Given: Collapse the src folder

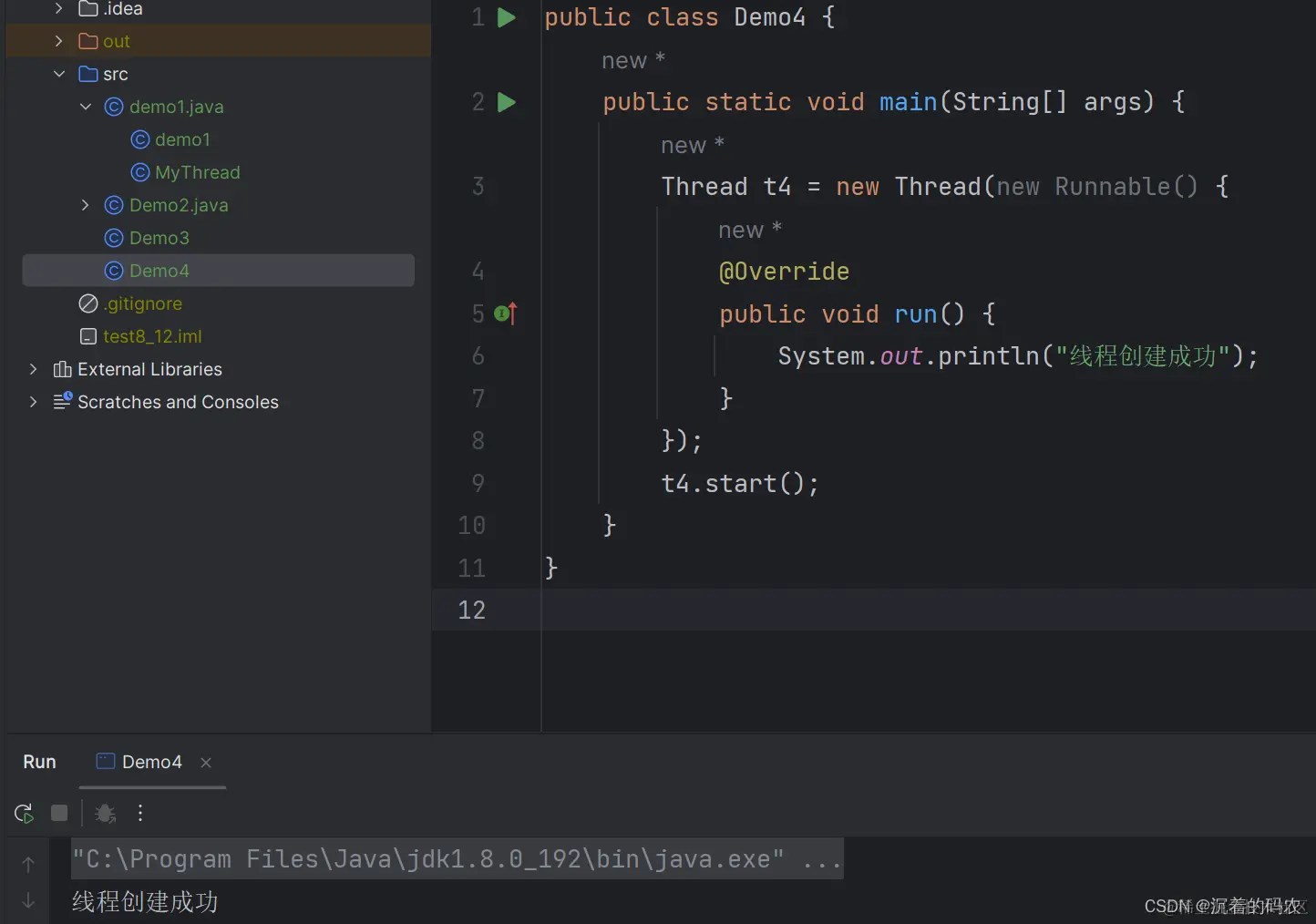Looking at the screenshot, I should [x=58, y=74].
